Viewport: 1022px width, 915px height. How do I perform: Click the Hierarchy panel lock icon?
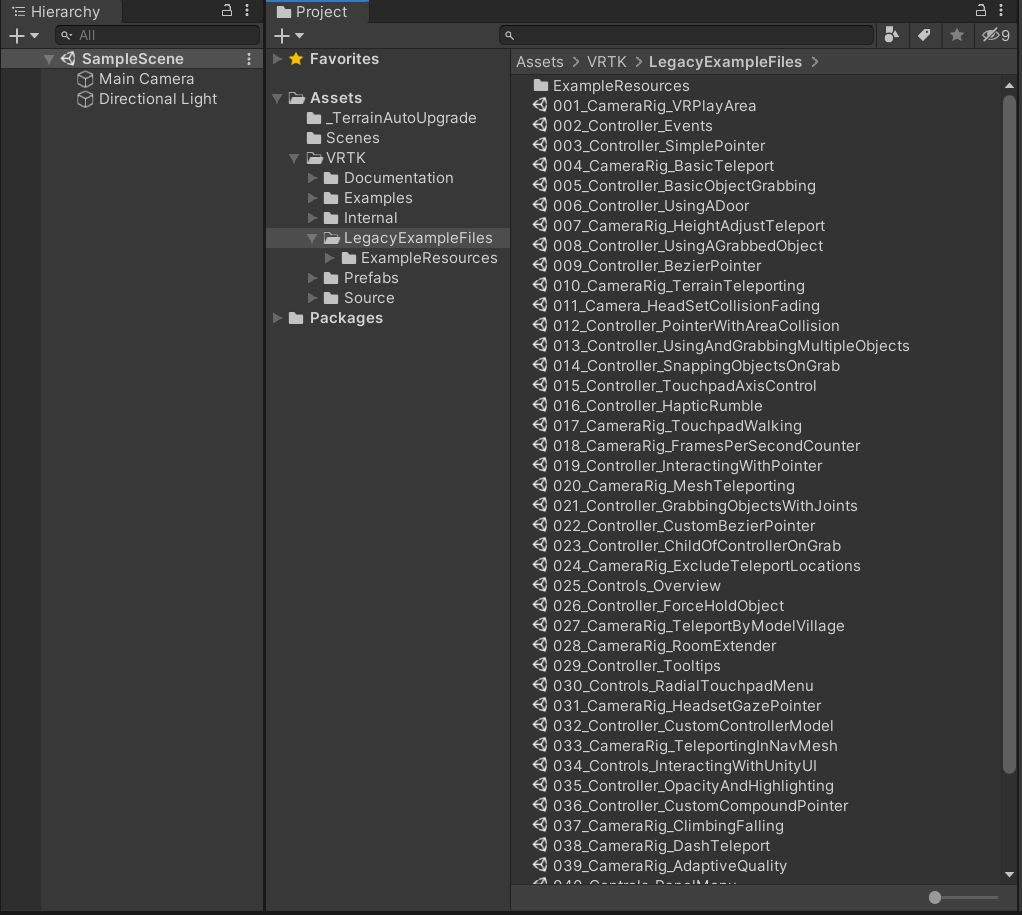tap(227, 10)
